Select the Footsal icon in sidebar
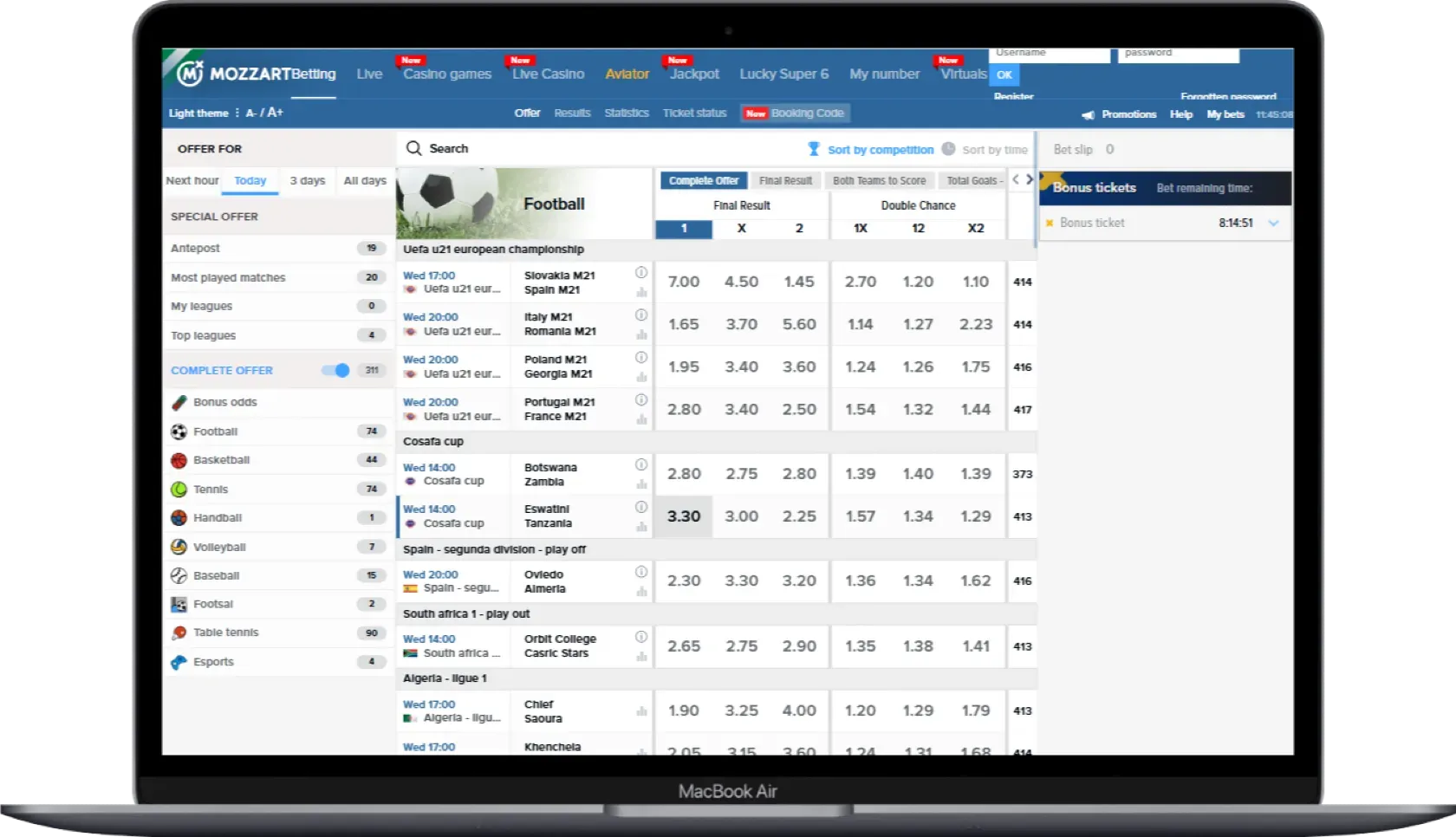 tap(179, 604)
